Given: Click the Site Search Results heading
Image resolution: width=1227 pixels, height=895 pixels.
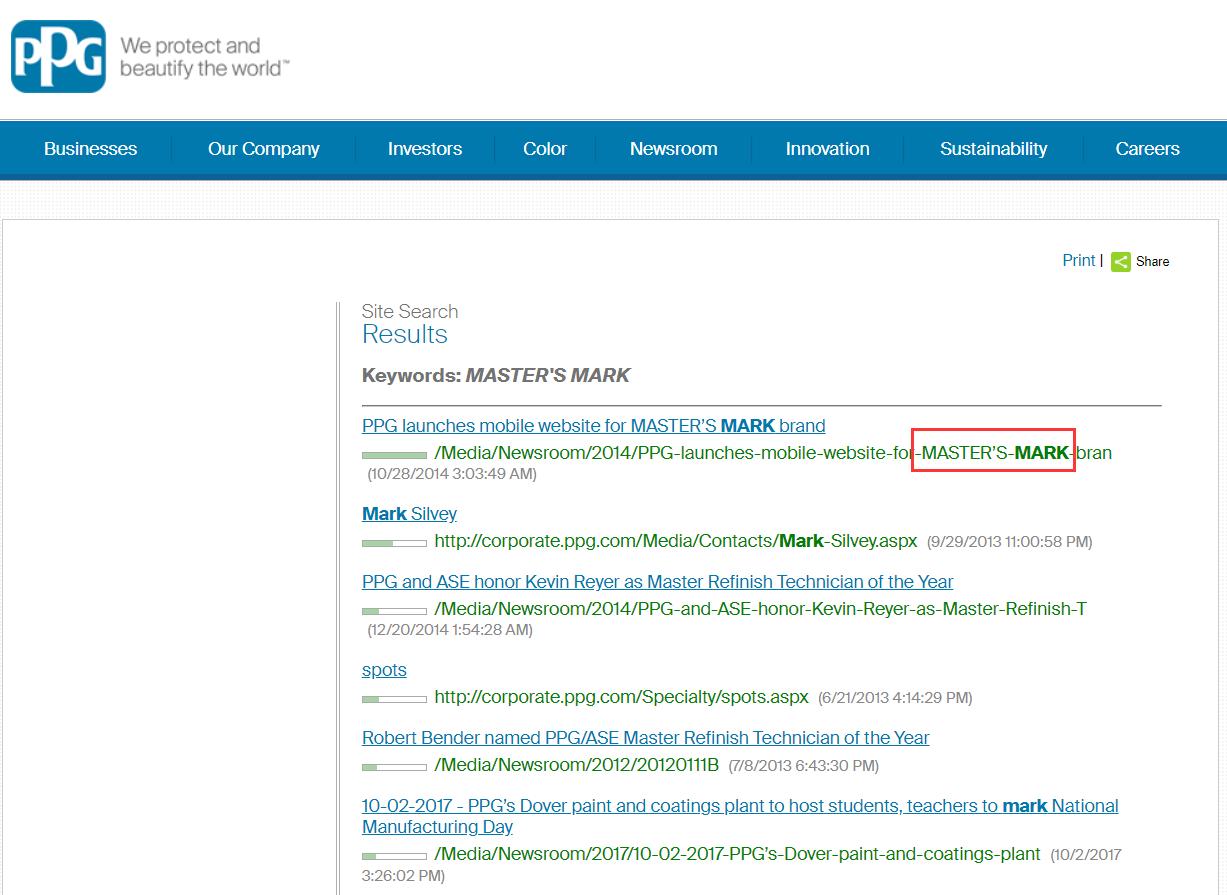Looking at the screenshot, I should tap(410, 324).
